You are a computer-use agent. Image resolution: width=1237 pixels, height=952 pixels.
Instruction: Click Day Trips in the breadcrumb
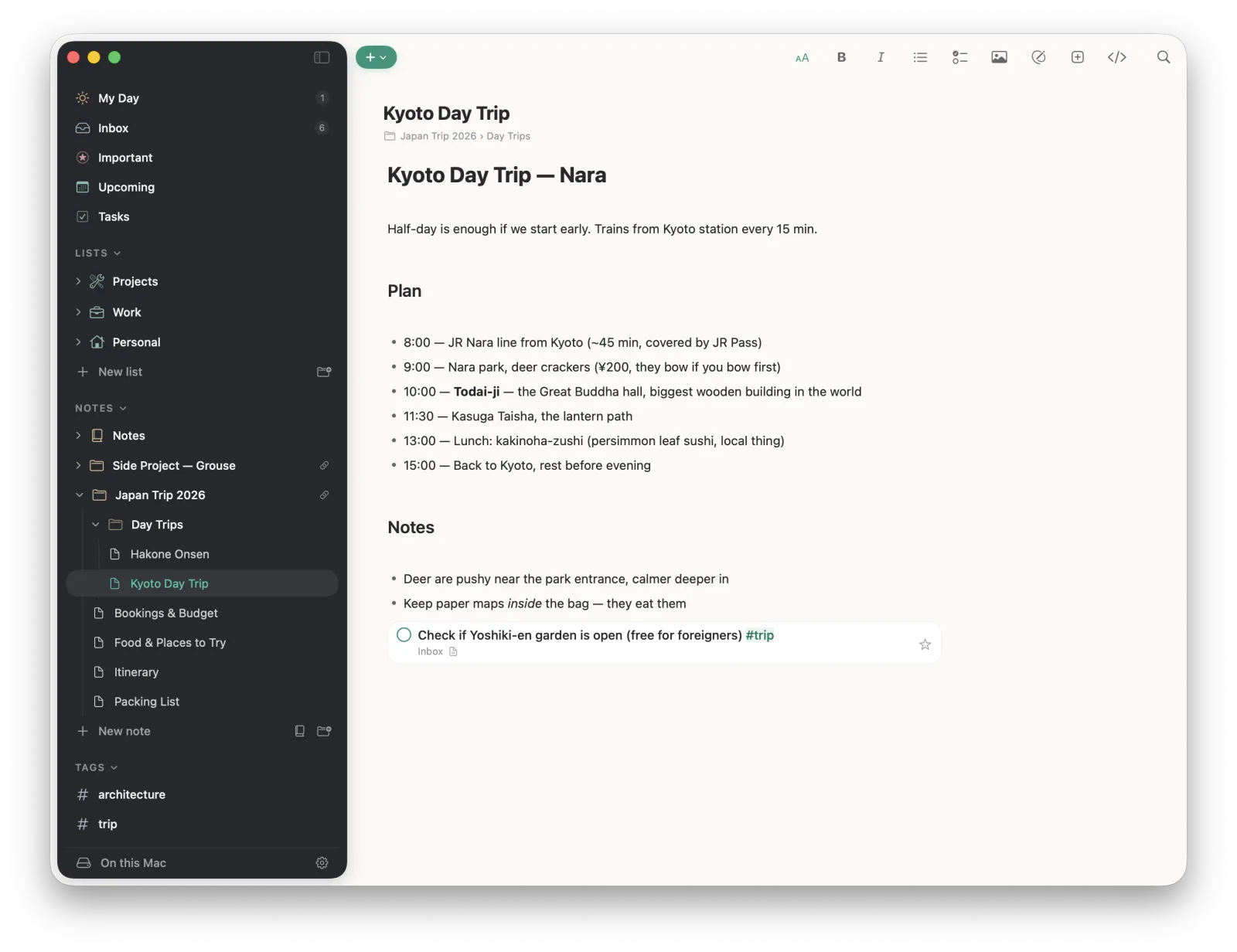coord(508,136)
